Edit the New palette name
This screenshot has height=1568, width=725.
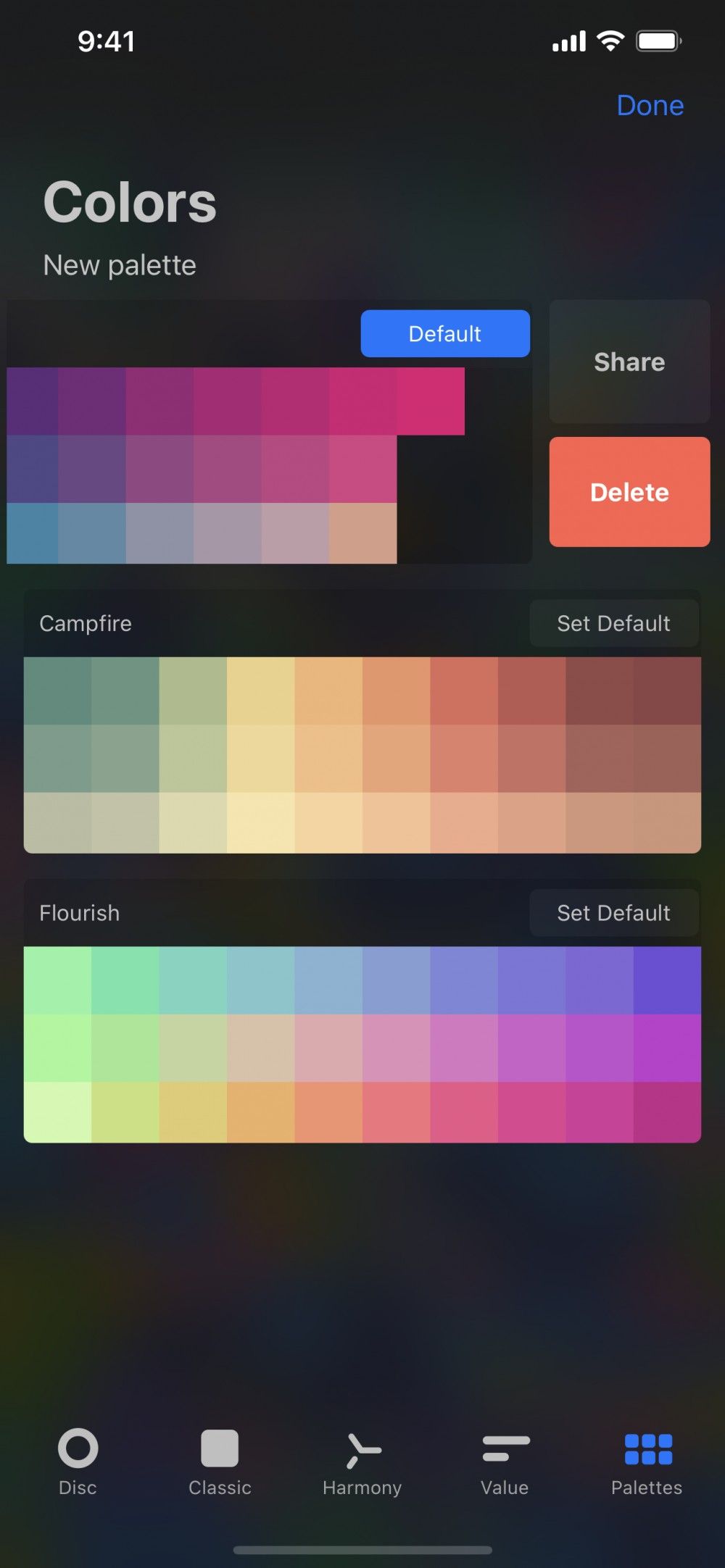pos(120,265)
